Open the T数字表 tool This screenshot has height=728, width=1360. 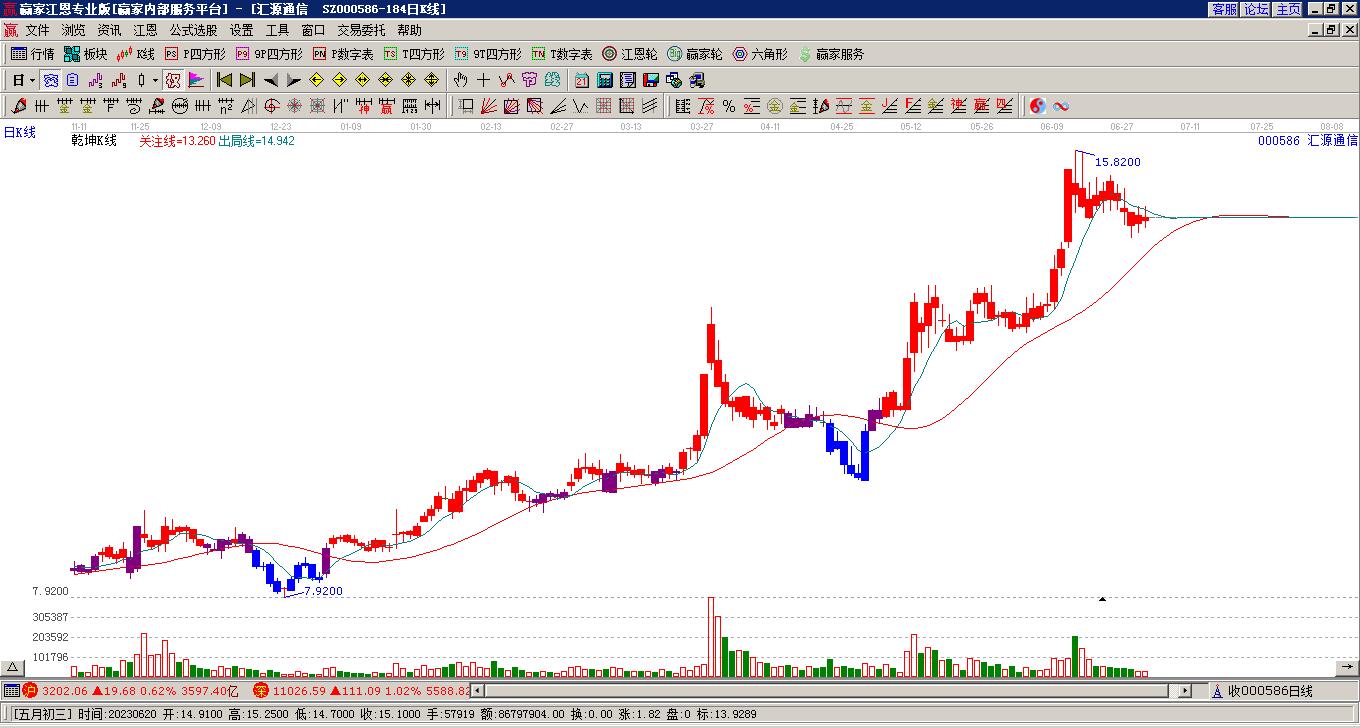(562, 54)
